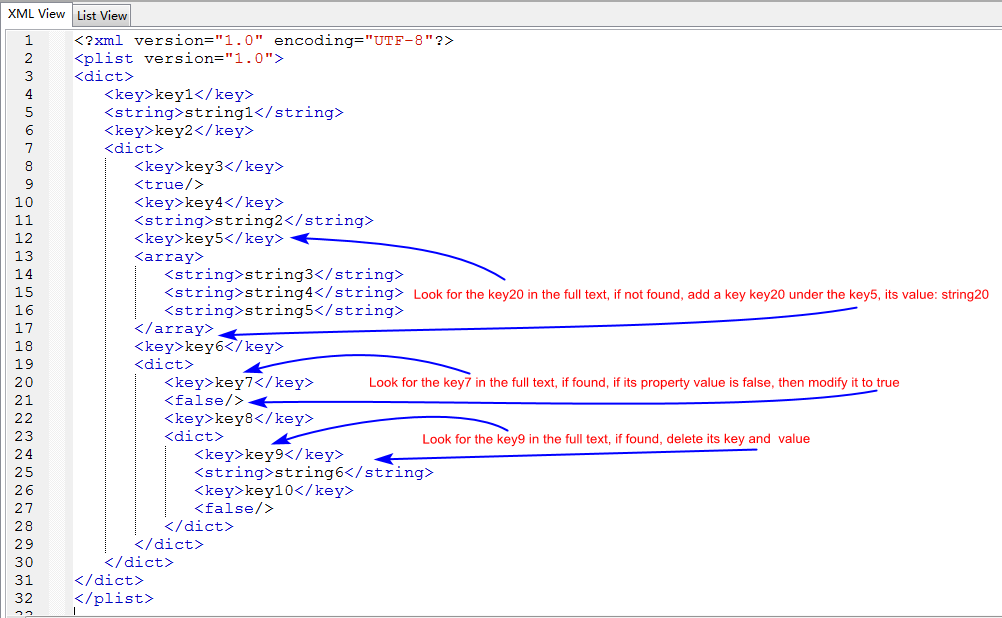Viewport: 1002px width, 618px height.
Task: Select the XML View tab
Action: pos(37,14)
